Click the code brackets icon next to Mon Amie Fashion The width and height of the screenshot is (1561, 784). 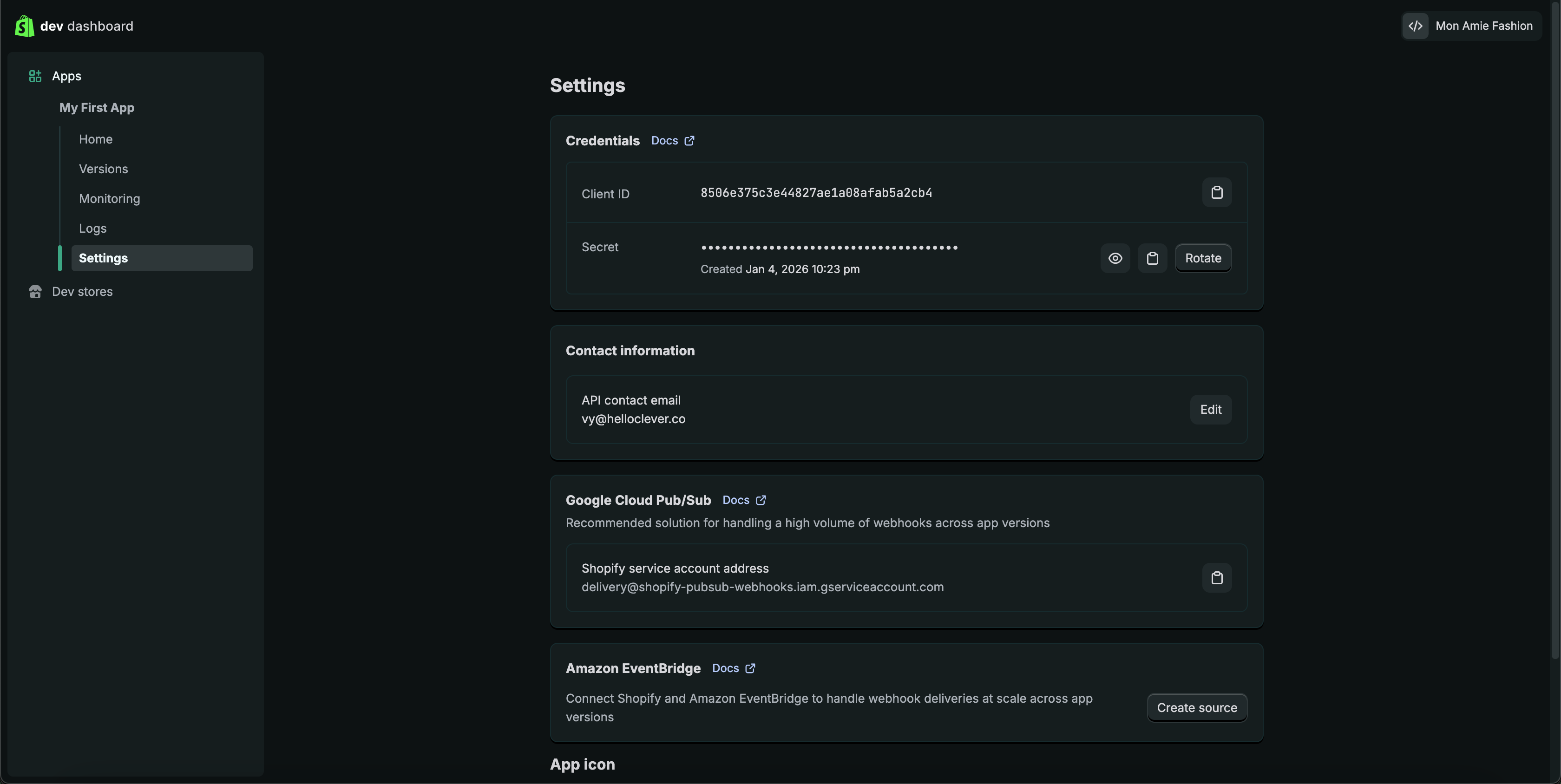click(x=1416, y=26)
